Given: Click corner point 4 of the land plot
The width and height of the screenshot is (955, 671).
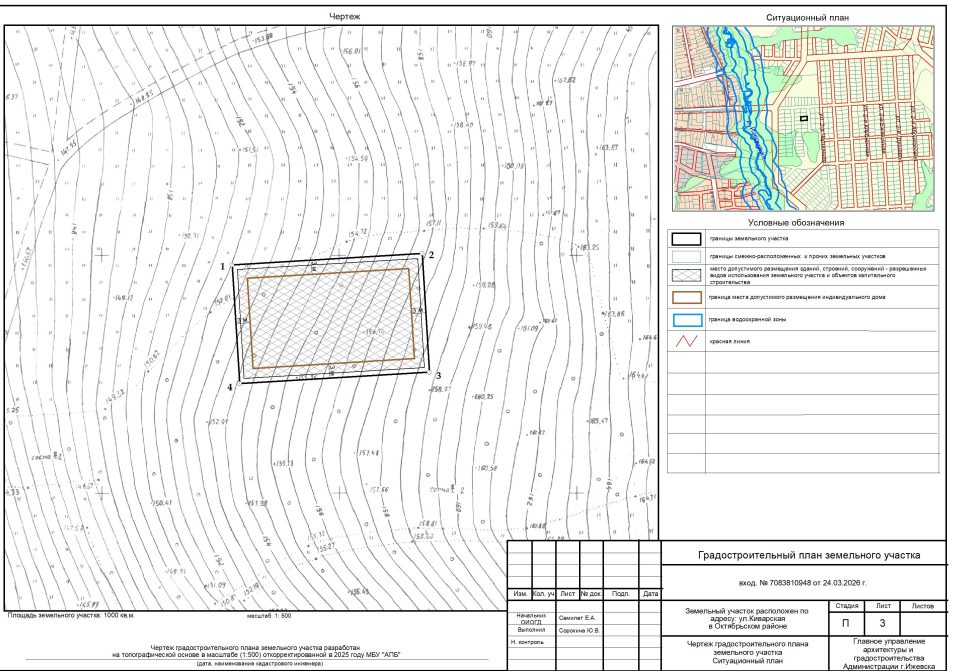Looking at the screenshot, I should click(x=239, y=384).
